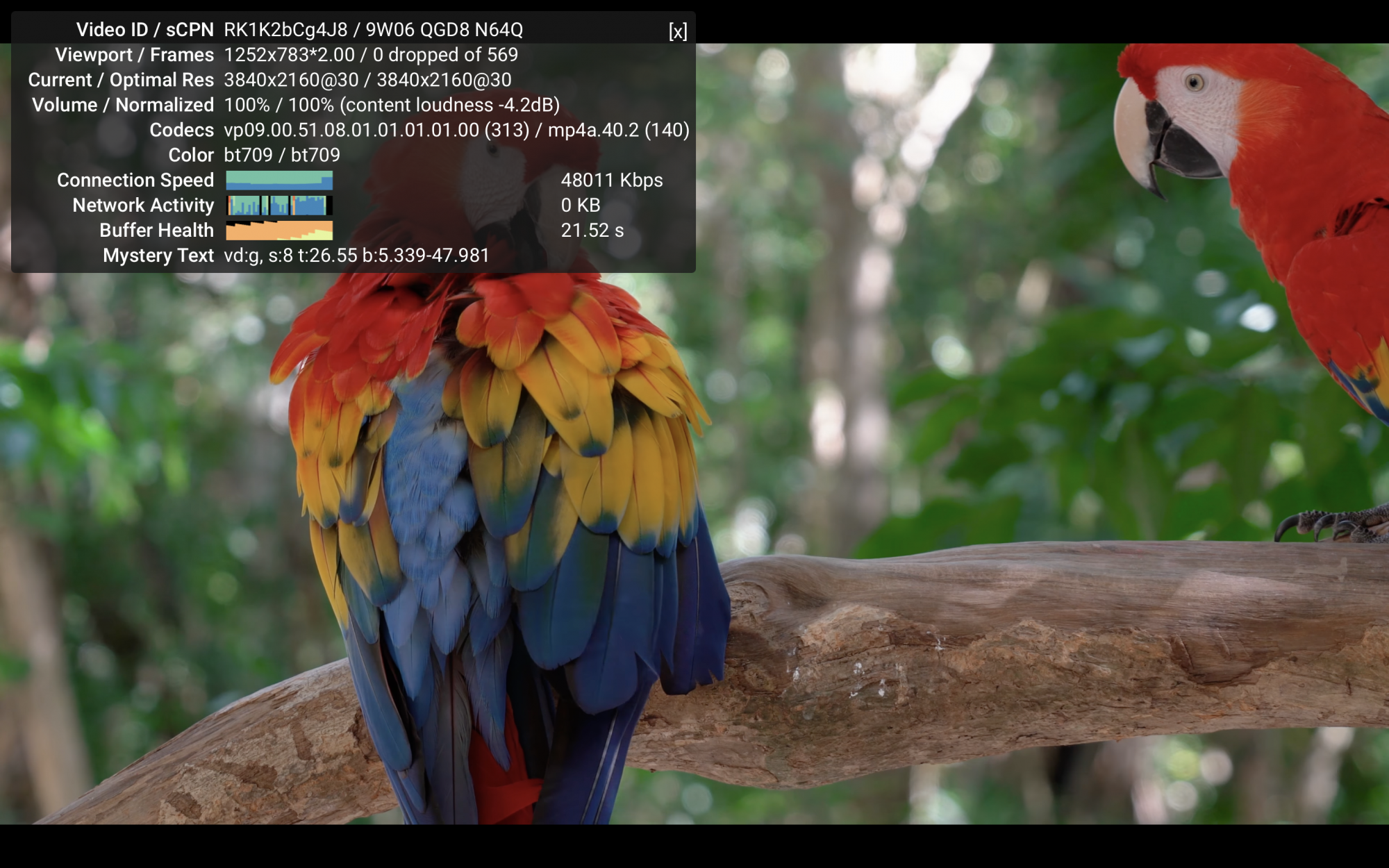1389x868 pixels.
Task: Click the content loudness volume text
Action: tap(449, 106)
